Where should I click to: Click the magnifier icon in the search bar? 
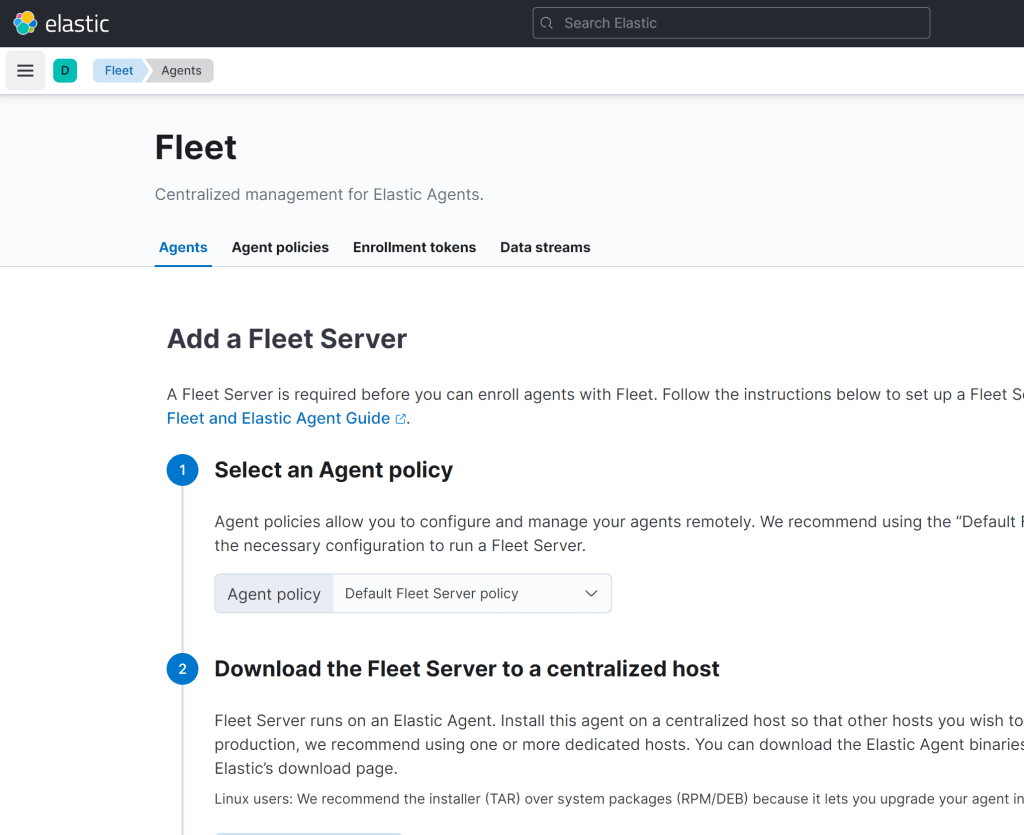coord(547,23)
